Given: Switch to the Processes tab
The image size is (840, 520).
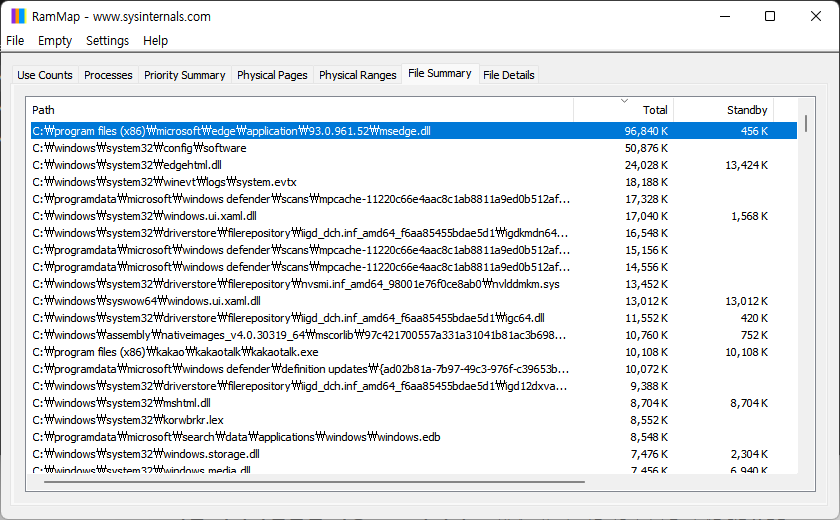Looking at the screenshot, I should (x=108, y=75).
